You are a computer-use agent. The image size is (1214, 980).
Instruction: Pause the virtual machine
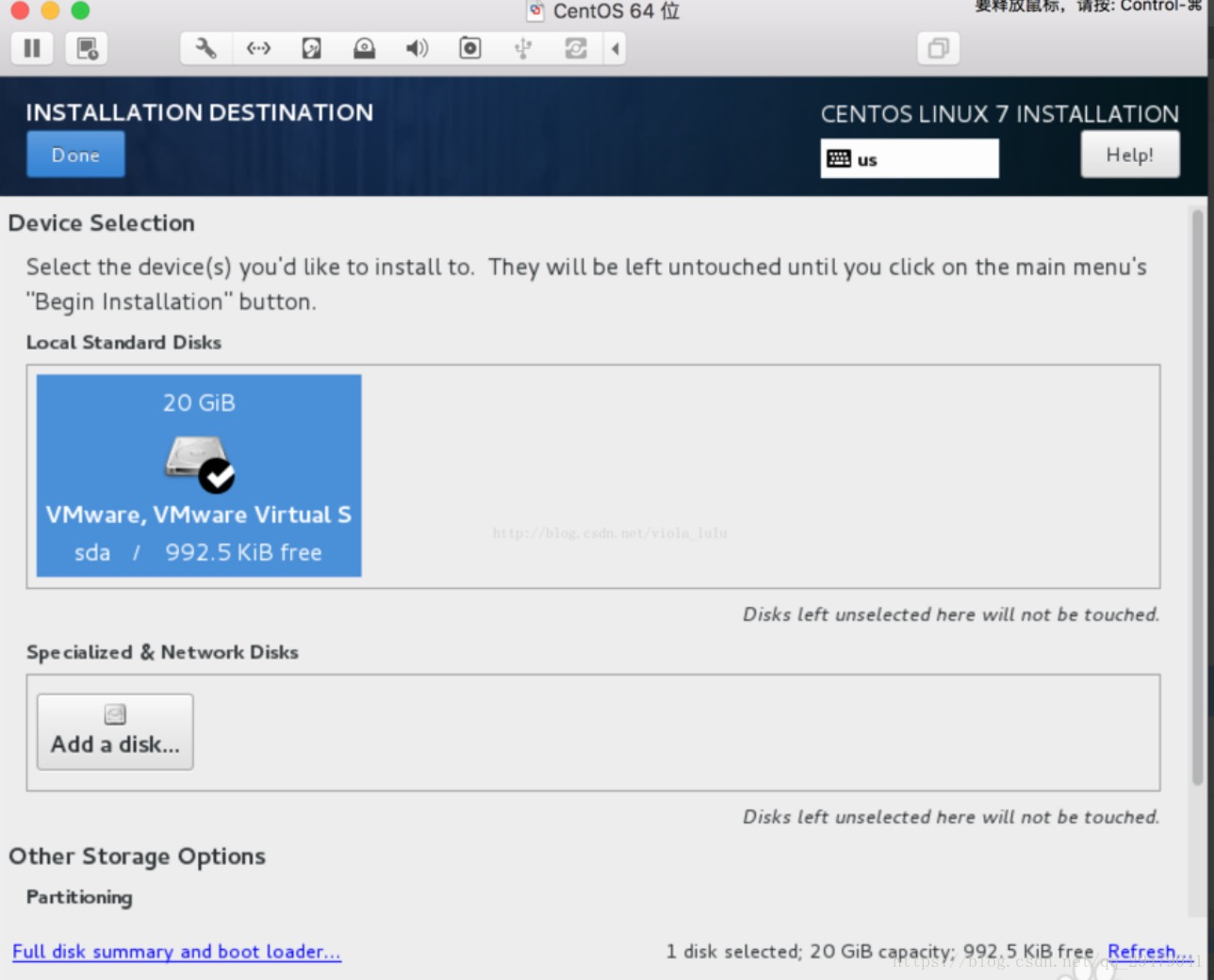click(32, 48)
